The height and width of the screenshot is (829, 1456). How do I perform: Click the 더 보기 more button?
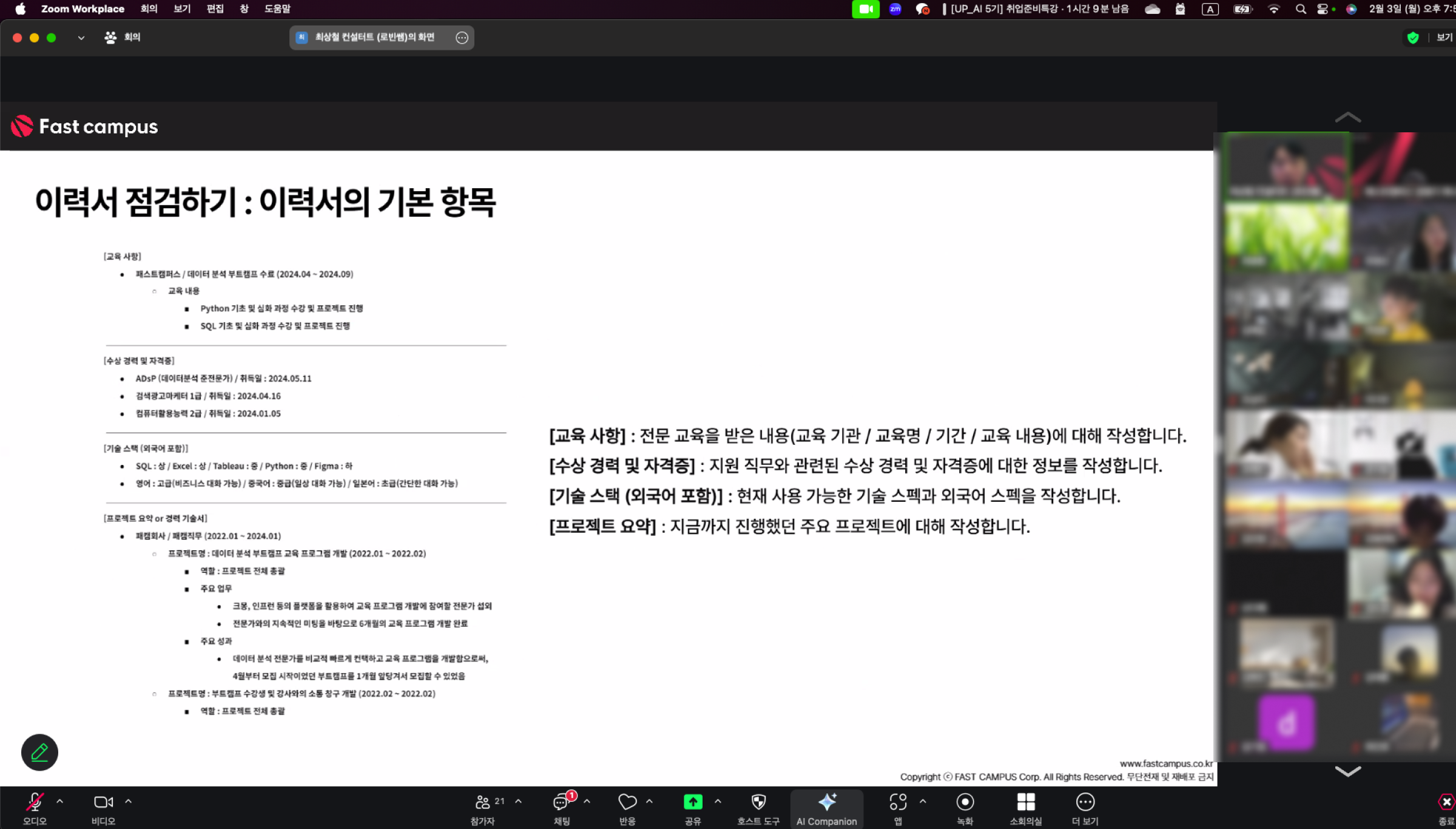(1085, 802)
